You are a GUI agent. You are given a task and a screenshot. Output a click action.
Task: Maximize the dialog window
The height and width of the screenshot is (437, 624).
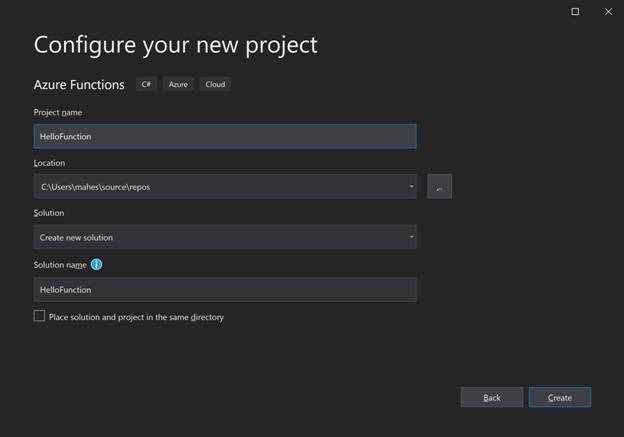point(575,12)
